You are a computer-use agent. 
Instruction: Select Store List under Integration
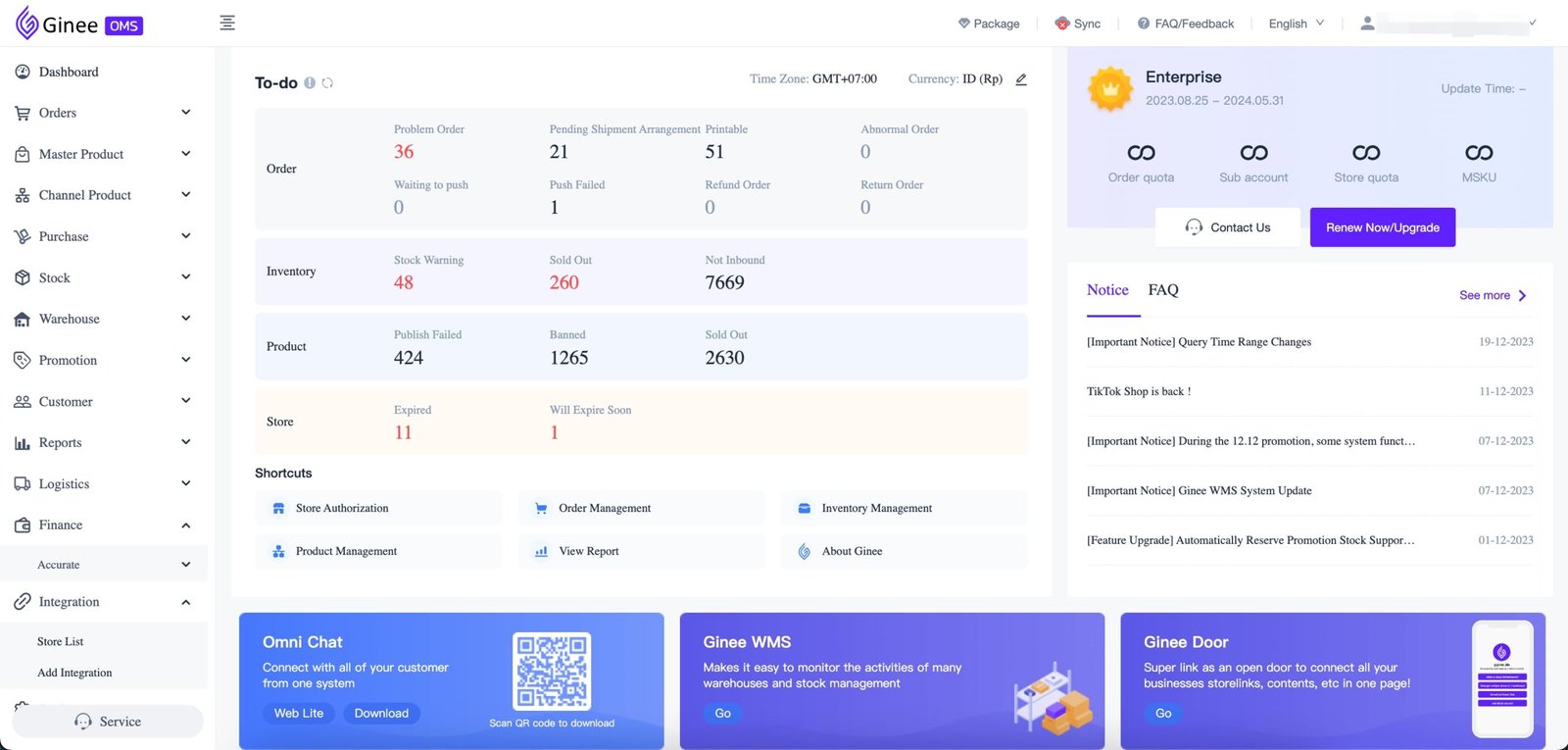[61, 641]
